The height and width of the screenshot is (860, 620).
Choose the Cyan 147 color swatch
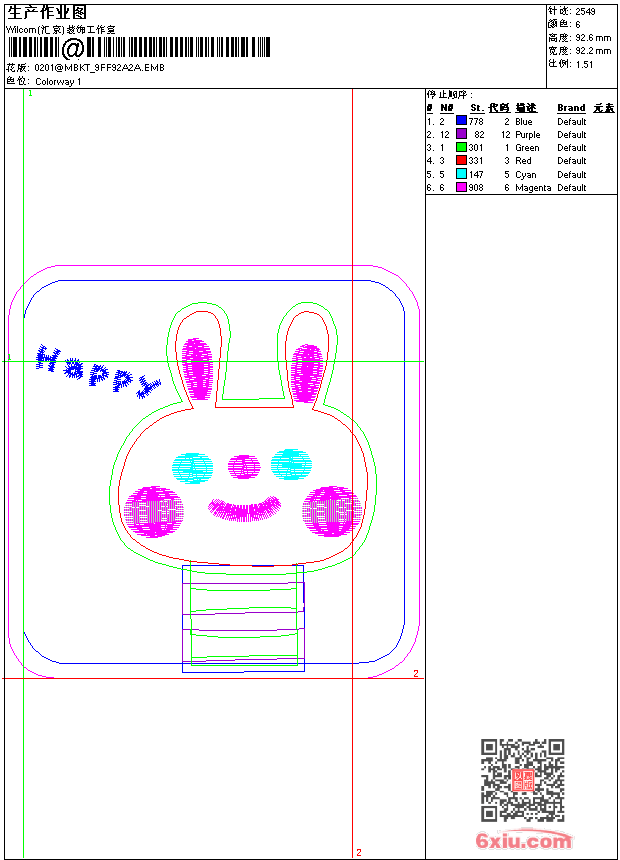coord(461,174)
